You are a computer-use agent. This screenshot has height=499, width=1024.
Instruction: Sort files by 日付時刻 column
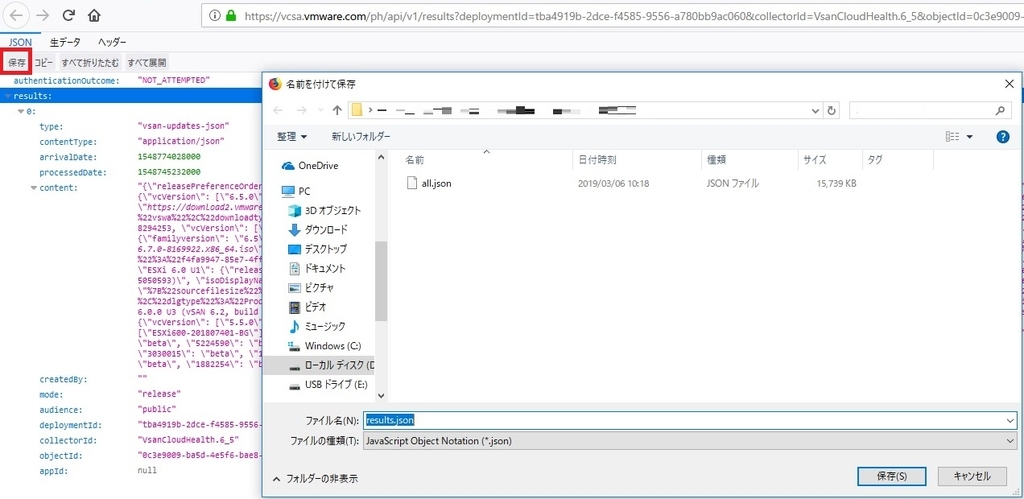pos(637,159)
